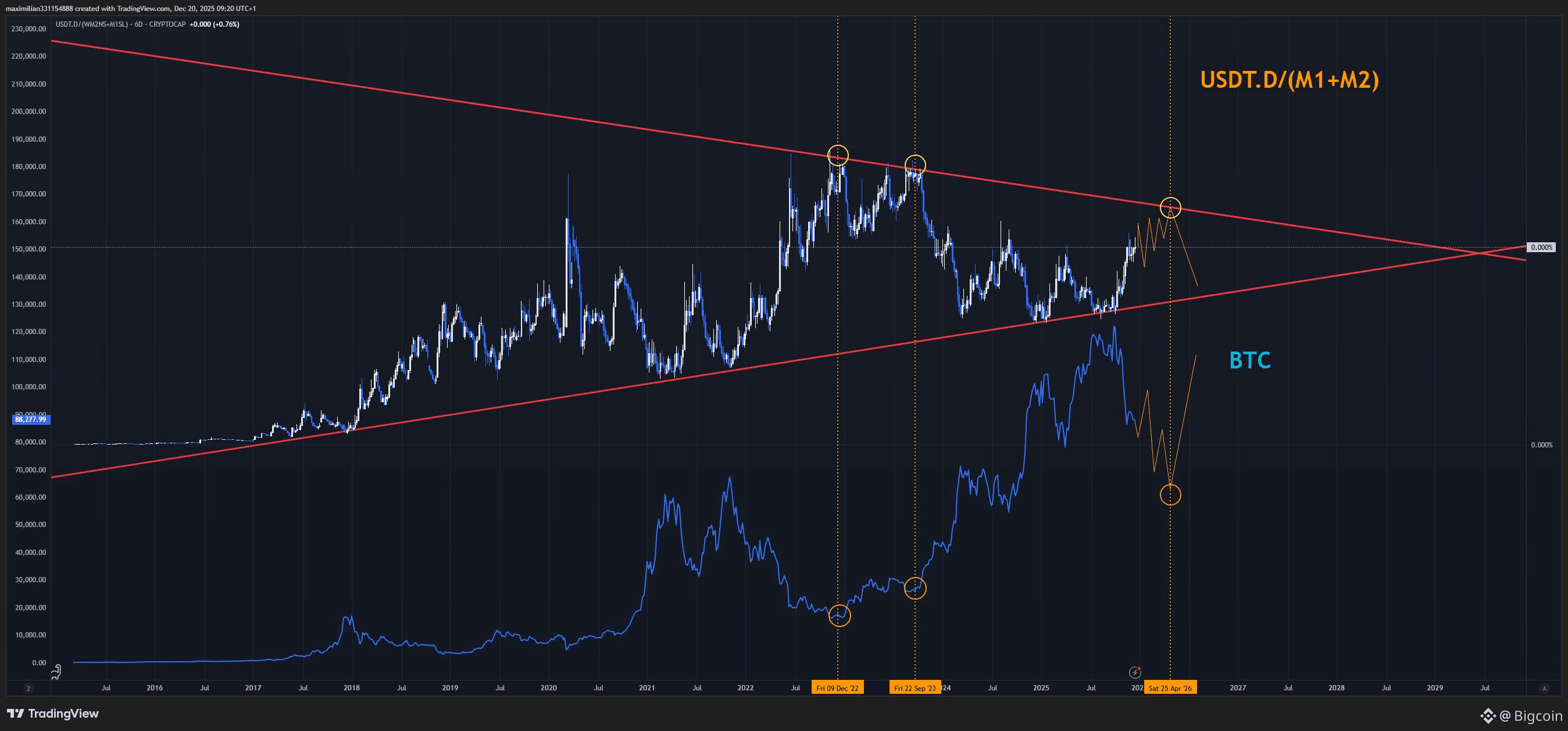The width and height of the screenshot is (1568, 731).
Task: Click the dinosaur mascot icon on chart
Action: 56,672
